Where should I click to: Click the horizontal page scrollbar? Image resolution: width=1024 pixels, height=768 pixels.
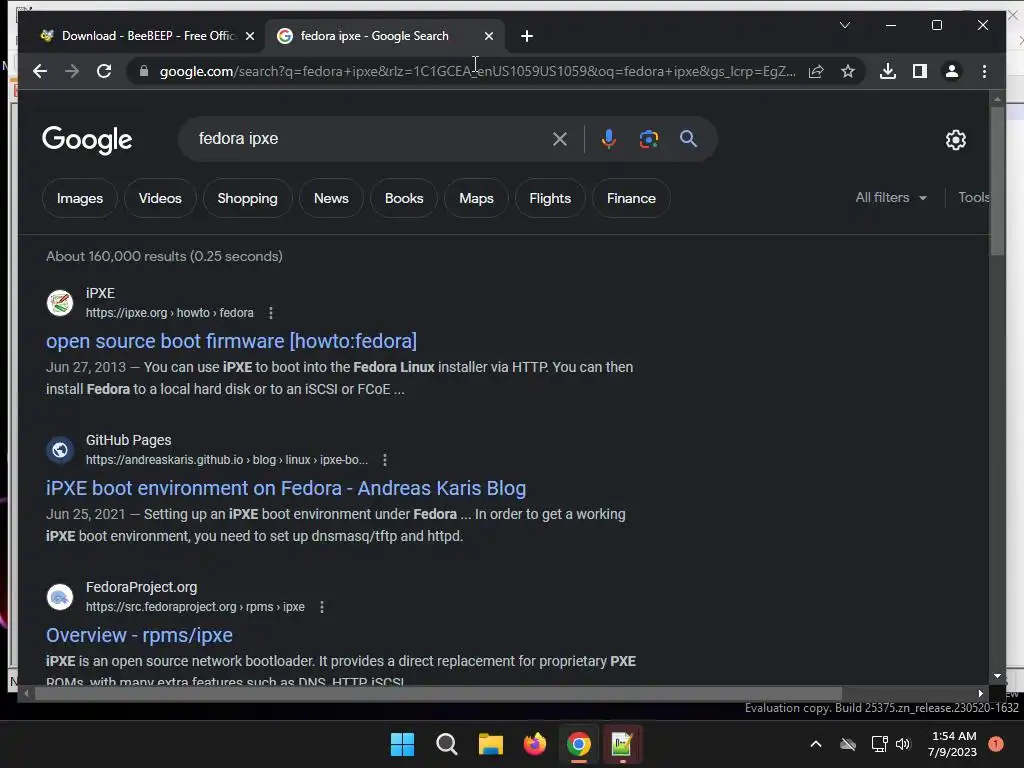[x=438, y=694]
